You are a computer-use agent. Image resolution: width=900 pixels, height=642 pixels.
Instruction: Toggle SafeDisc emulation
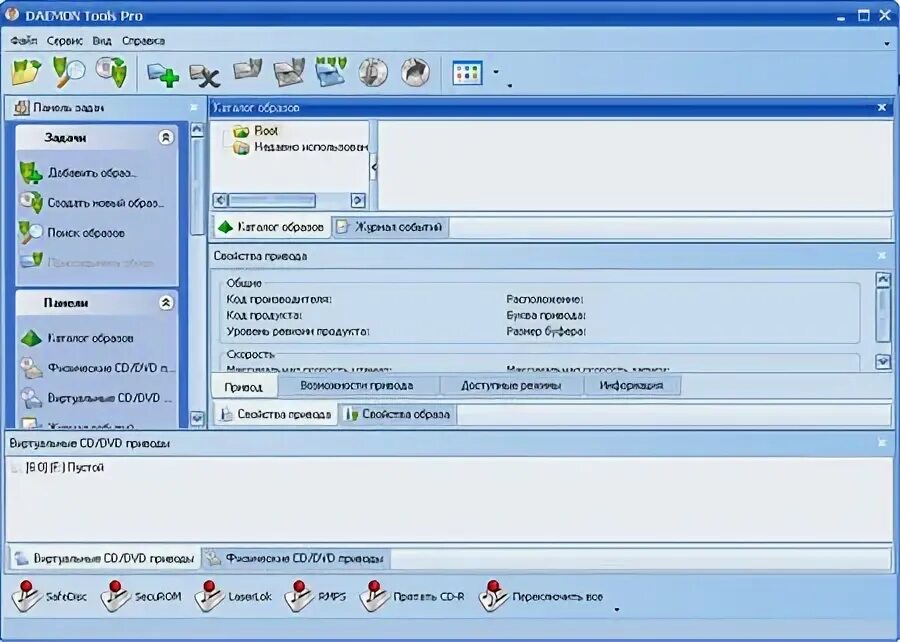pos(48,597)
